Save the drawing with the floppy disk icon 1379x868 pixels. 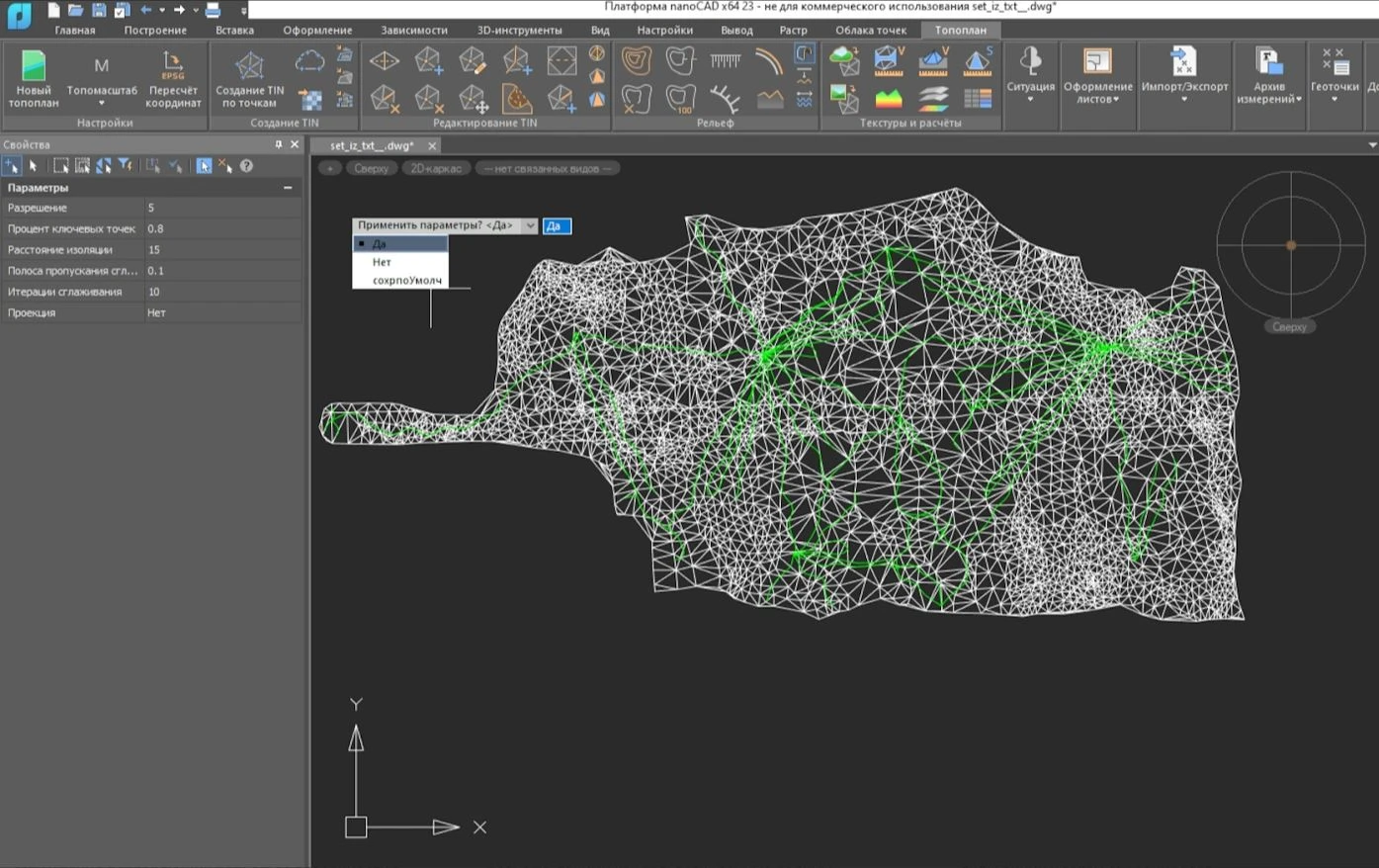point(99,10)
